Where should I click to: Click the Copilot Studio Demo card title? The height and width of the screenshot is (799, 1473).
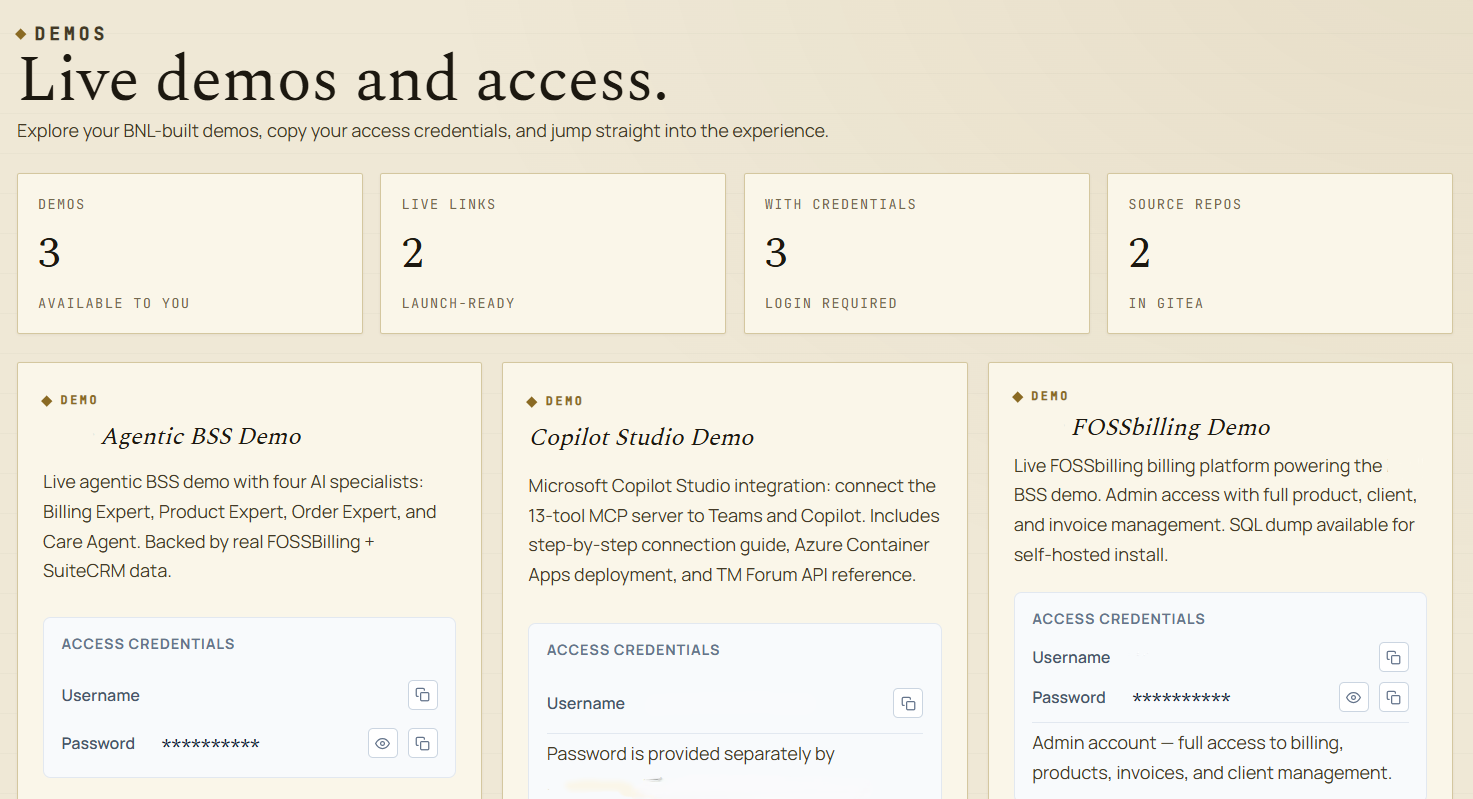(x=642, y=437)
